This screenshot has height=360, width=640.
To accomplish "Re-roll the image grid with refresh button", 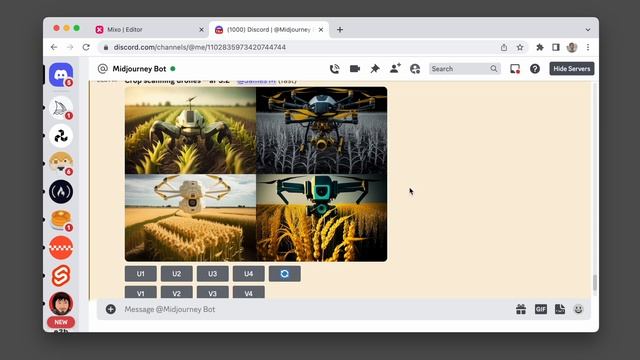I will [284, 274].
